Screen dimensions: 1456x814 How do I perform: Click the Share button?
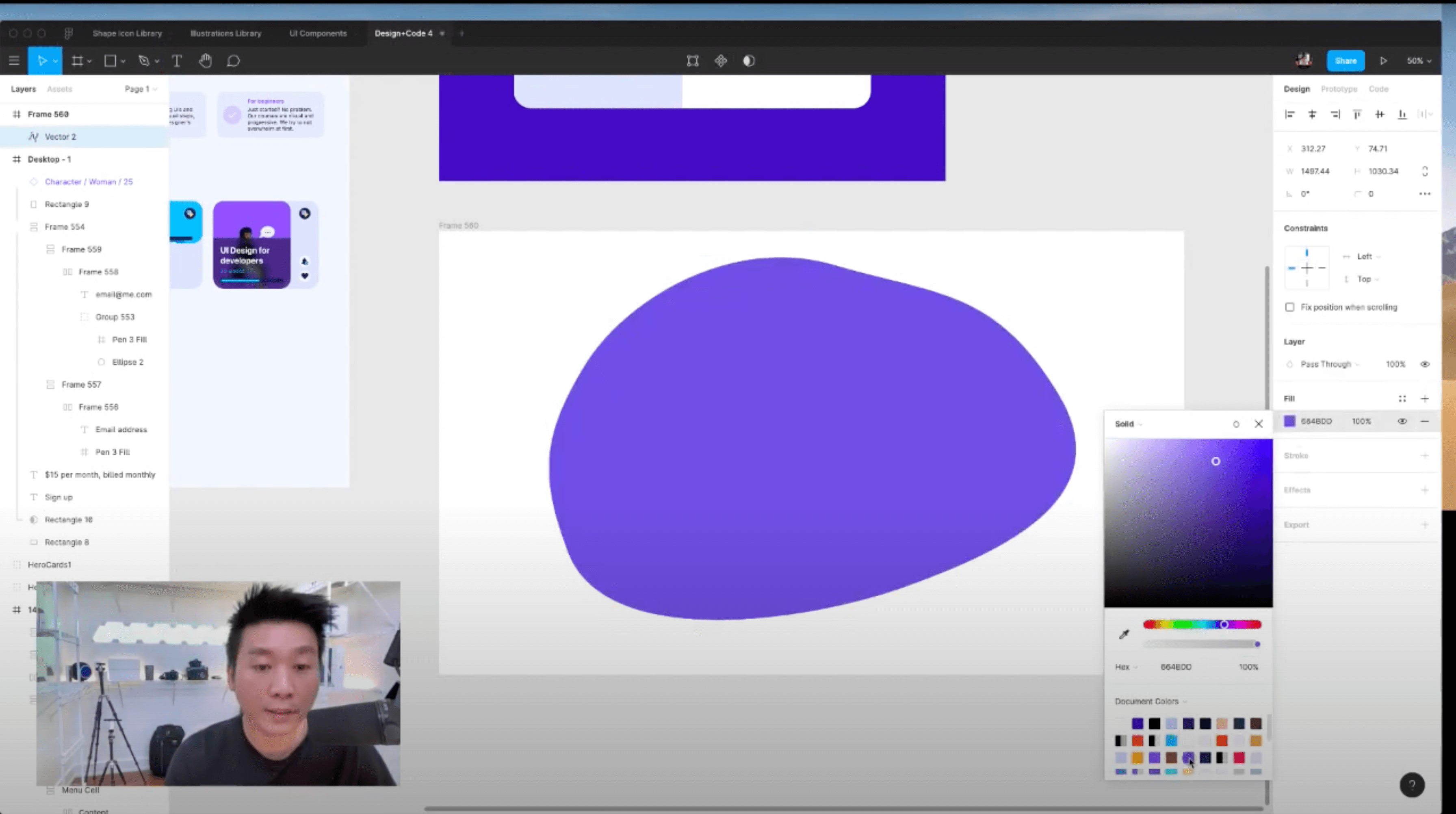(1346, 61)
